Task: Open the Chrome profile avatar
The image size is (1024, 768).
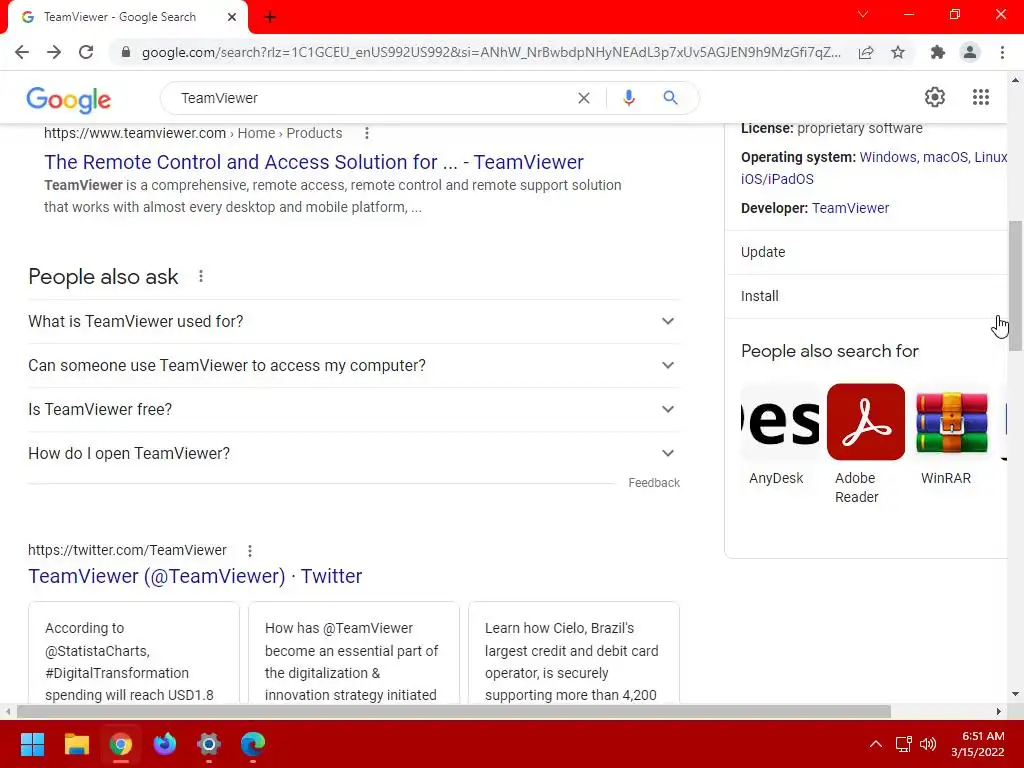Action: click(970, 52)
